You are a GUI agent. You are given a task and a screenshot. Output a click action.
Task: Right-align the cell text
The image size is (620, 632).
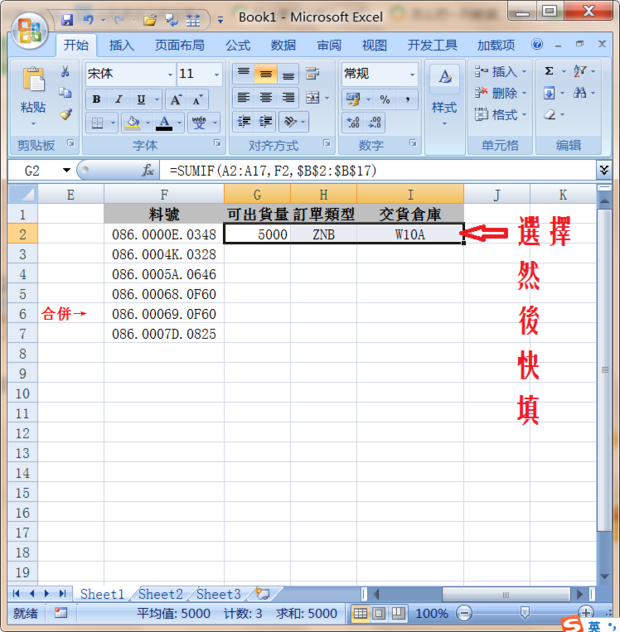tap(288, 98)
